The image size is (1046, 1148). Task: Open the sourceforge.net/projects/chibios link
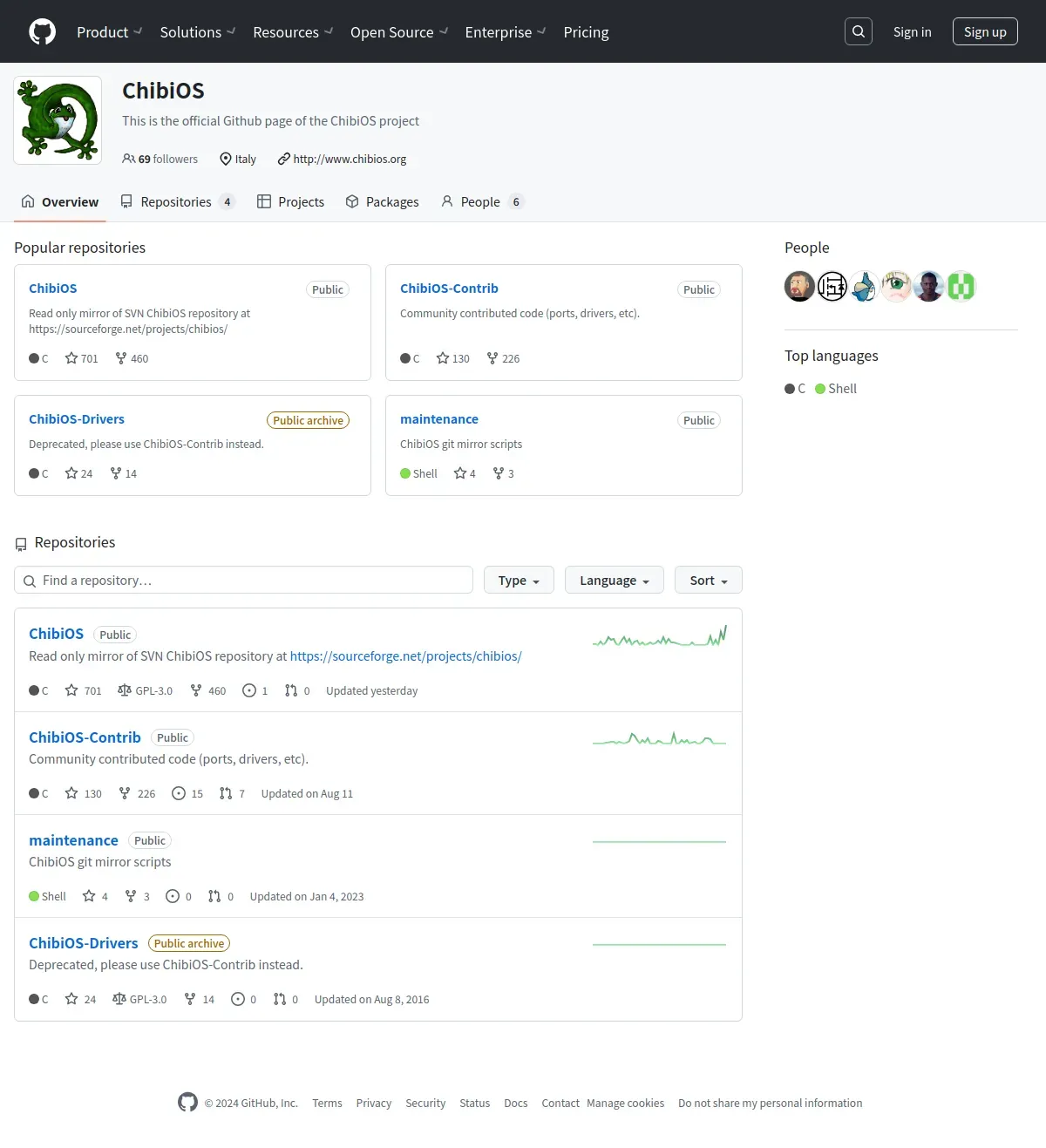point(405,656)
